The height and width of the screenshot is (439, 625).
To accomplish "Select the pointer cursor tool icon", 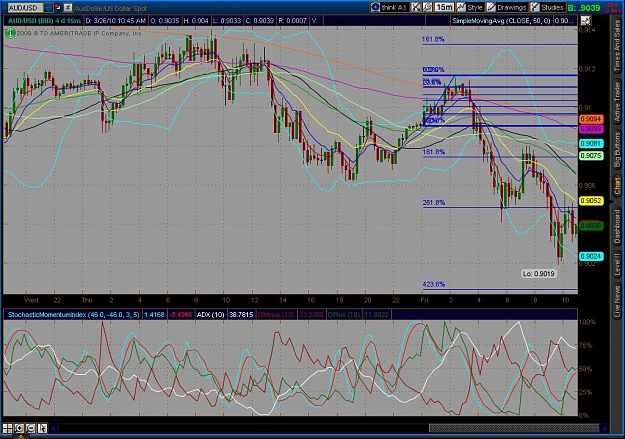I will coord(42,428).
